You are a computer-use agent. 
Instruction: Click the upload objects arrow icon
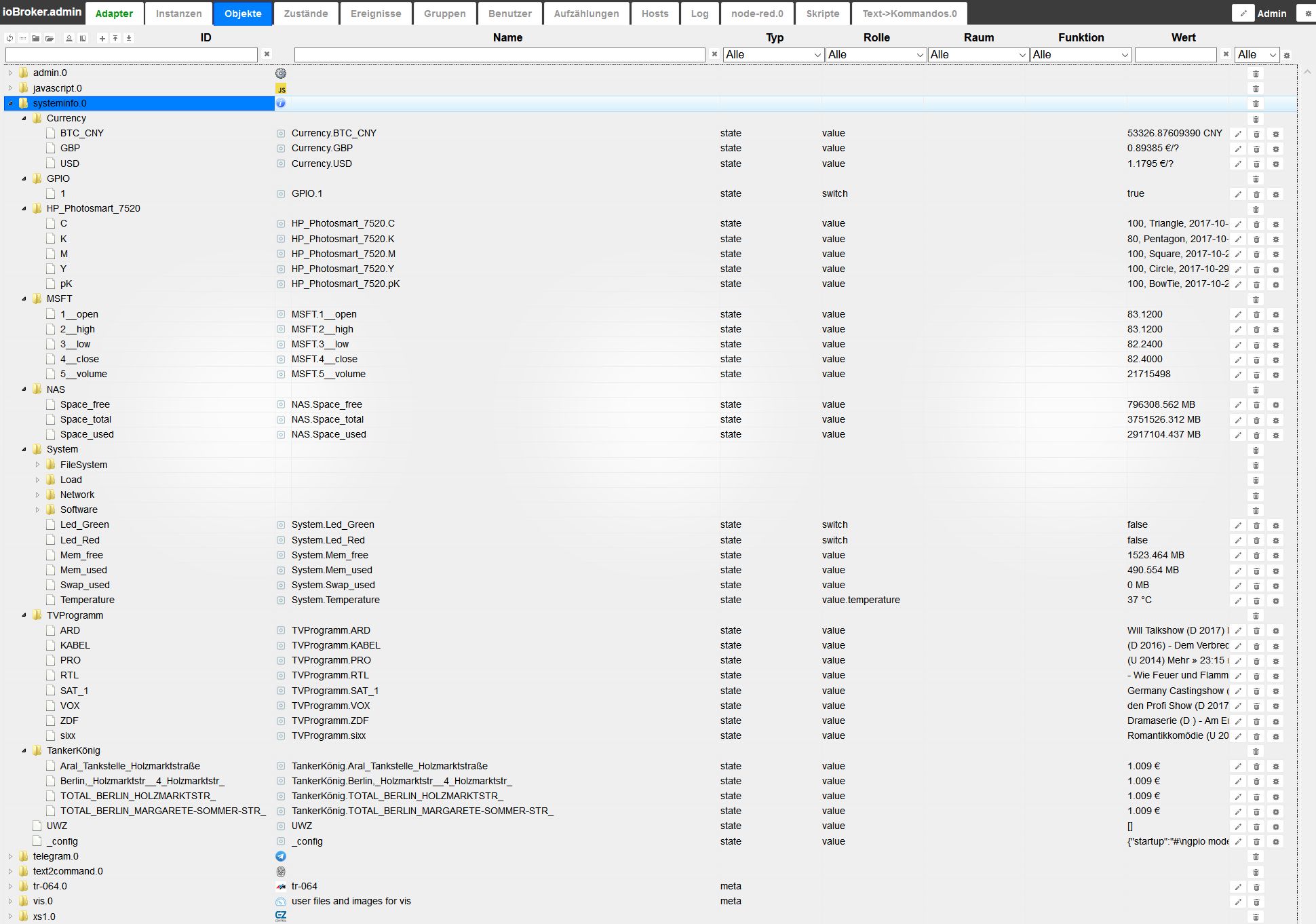115,38
